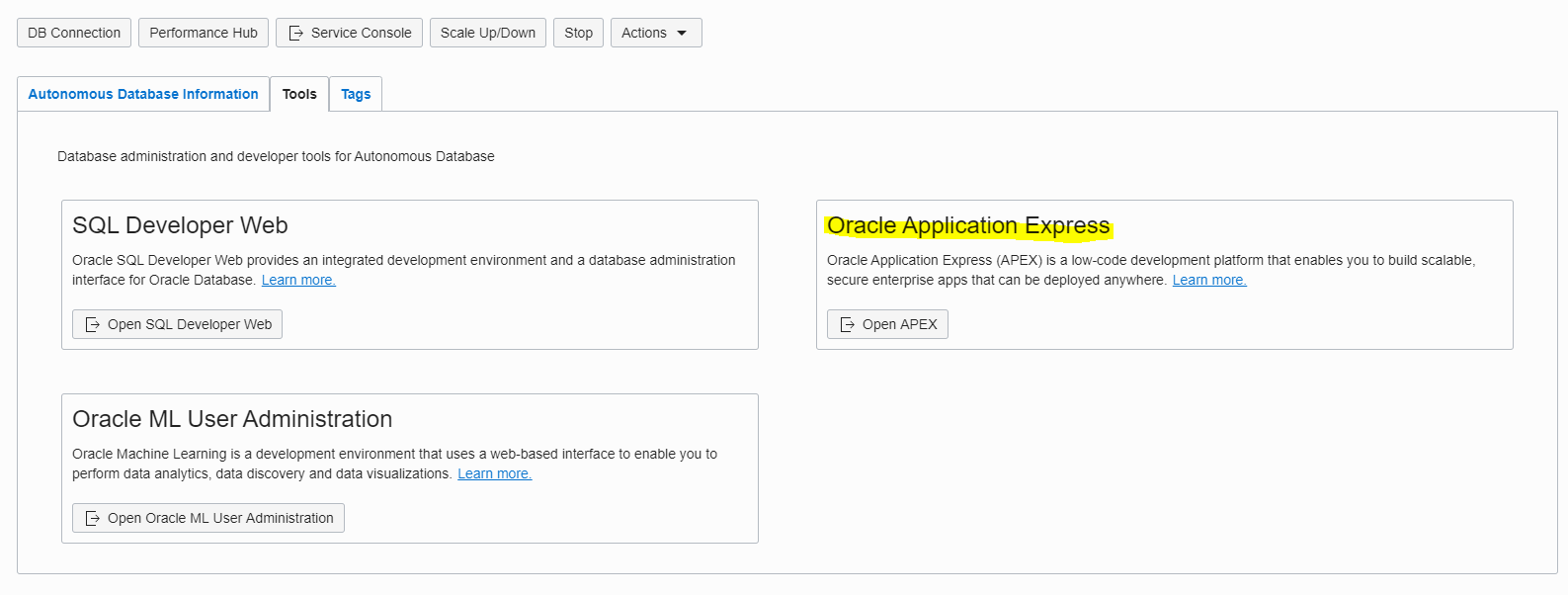Open Performance Hub
Image resolution: width=1568 pixels, height=595 pixels.
coord(204,33)
